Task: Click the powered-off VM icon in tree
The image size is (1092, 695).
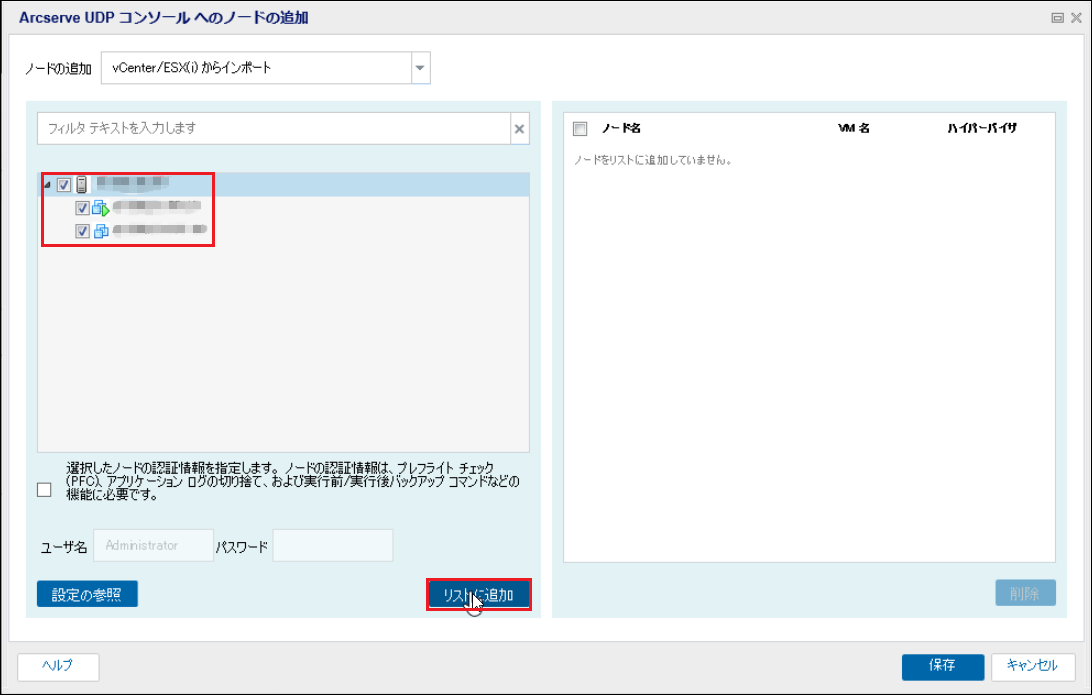Action: [100, 232]
